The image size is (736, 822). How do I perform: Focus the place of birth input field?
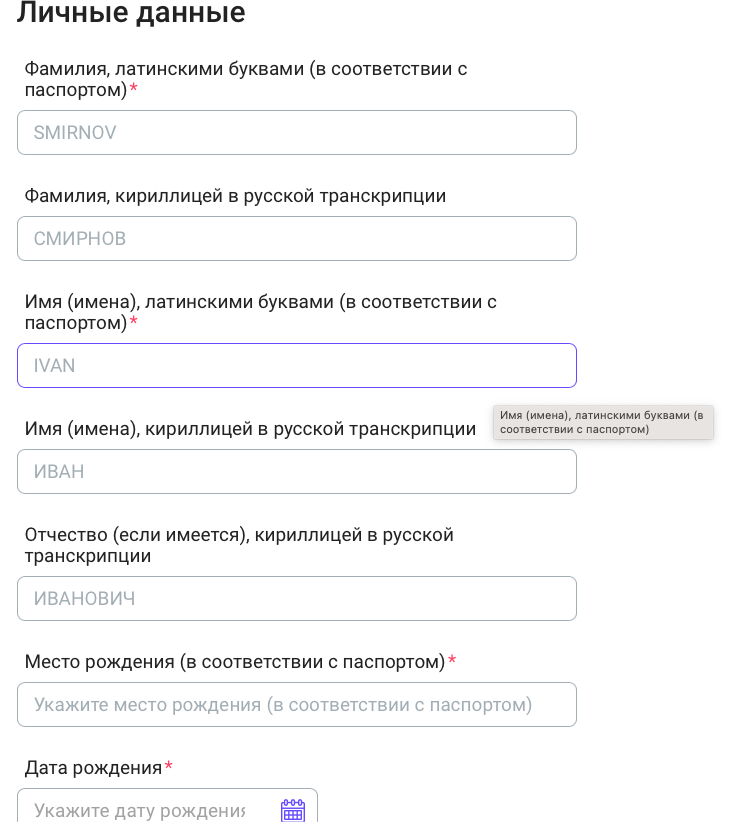tap(296, 705)
